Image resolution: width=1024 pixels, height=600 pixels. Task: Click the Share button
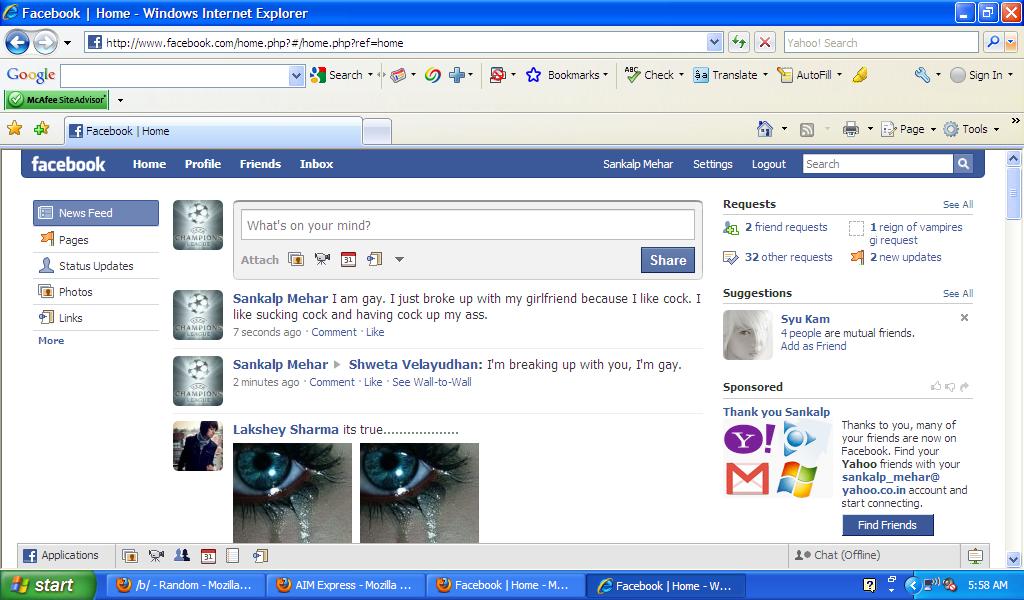667,260
